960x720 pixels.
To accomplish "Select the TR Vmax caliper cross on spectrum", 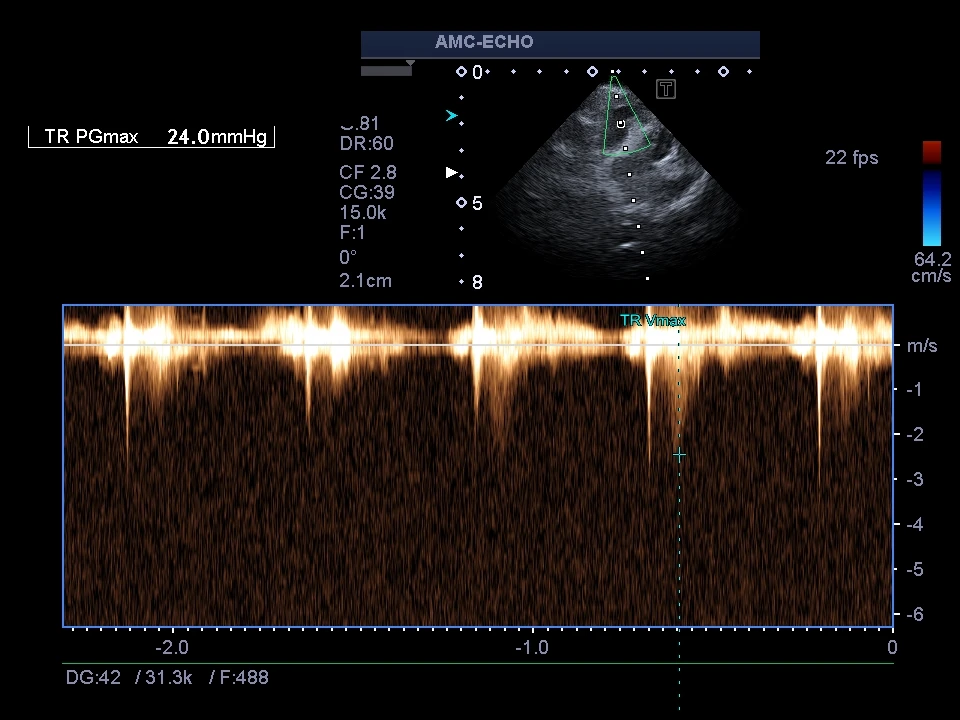I will (x=679, y=455).
